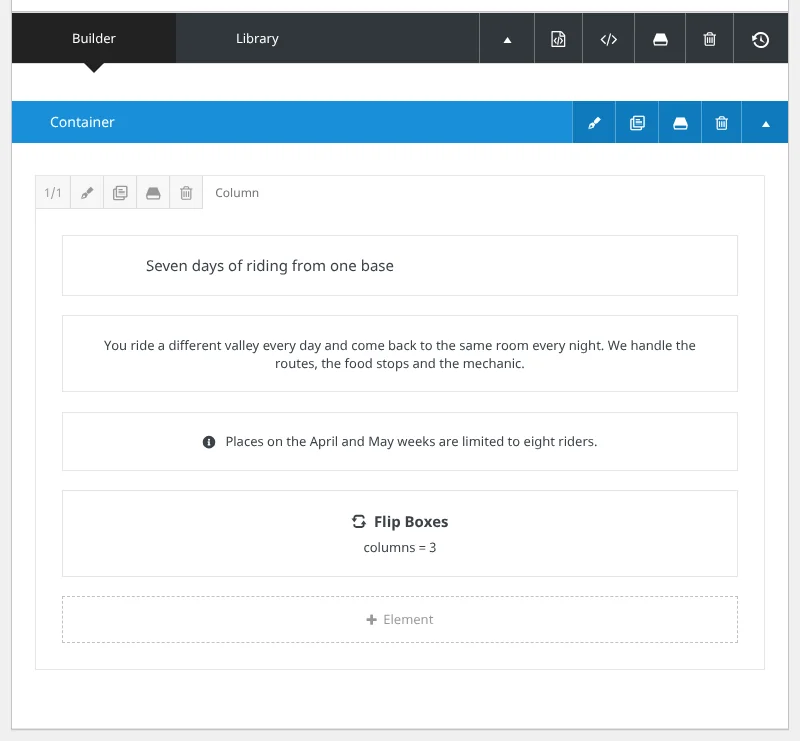Save the Container to library

click(680, 122)
